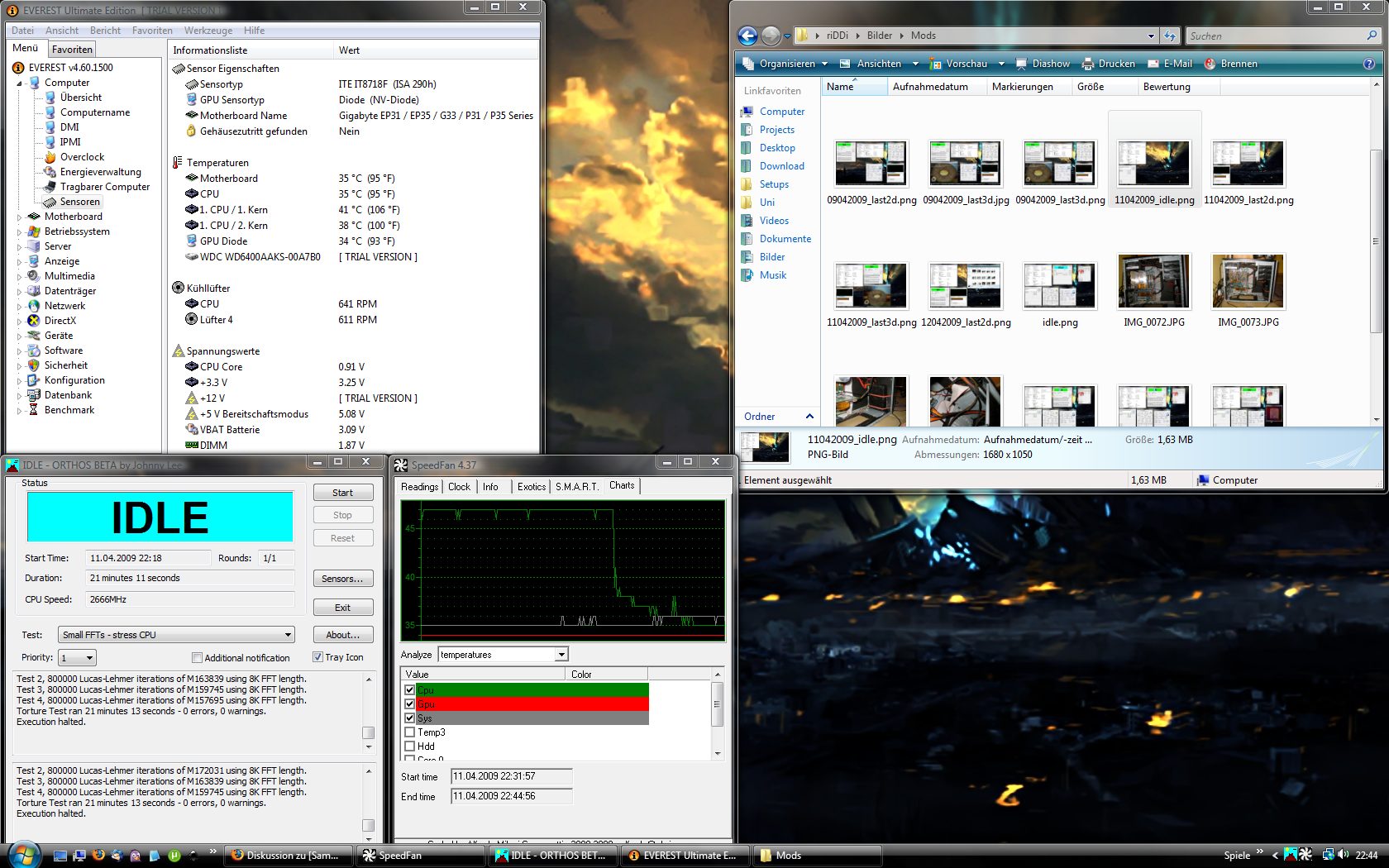Click the E-Mail icon in Explorer toolbar
Viewport: 1389px width, 868px height.
click(x=1153, y=64)
